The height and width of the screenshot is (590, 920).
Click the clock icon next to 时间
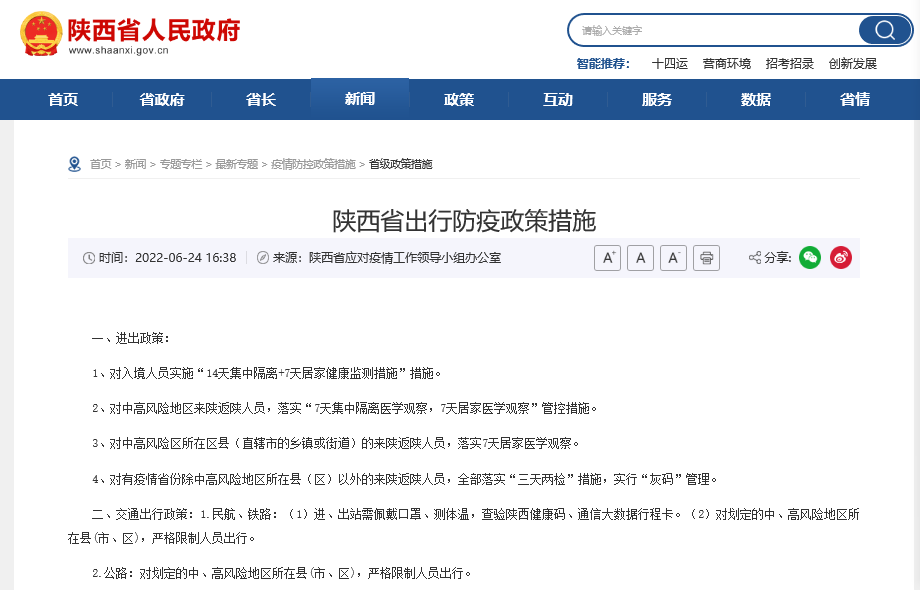(x=89, y=258)
